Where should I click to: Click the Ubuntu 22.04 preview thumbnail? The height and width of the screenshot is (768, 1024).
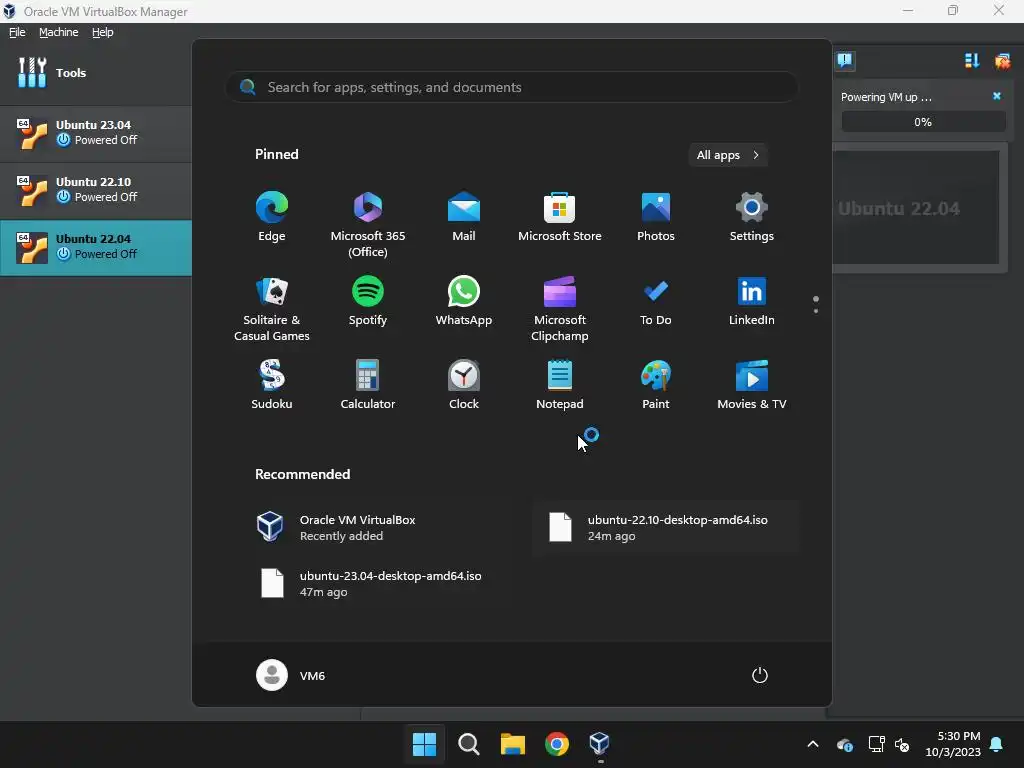[916, 207]
